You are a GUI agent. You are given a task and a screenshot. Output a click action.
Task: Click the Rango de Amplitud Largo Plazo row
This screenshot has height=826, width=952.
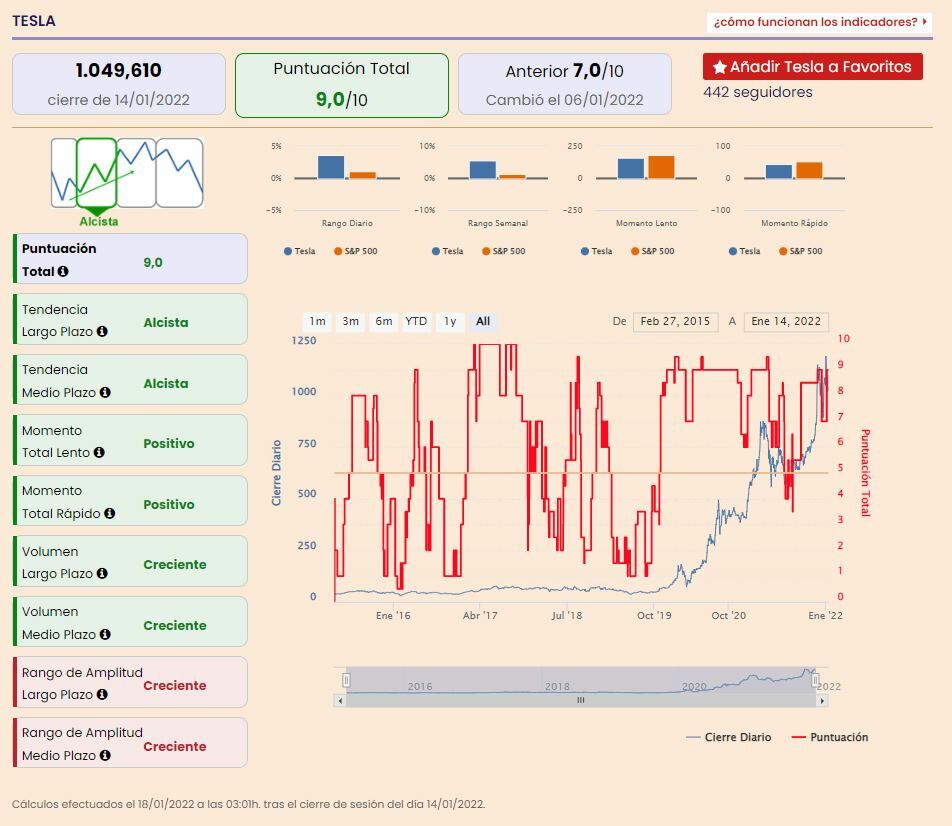pos(131,682)
